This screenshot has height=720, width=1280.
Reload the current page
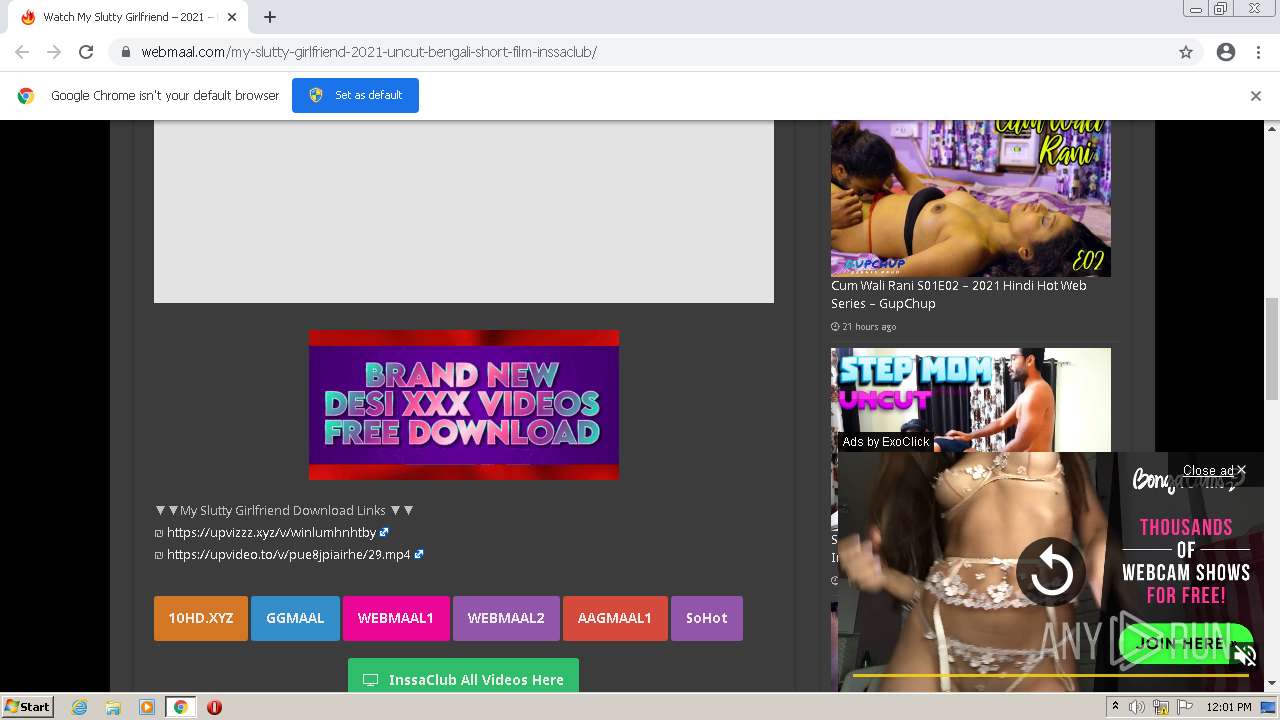coord(86,52)
